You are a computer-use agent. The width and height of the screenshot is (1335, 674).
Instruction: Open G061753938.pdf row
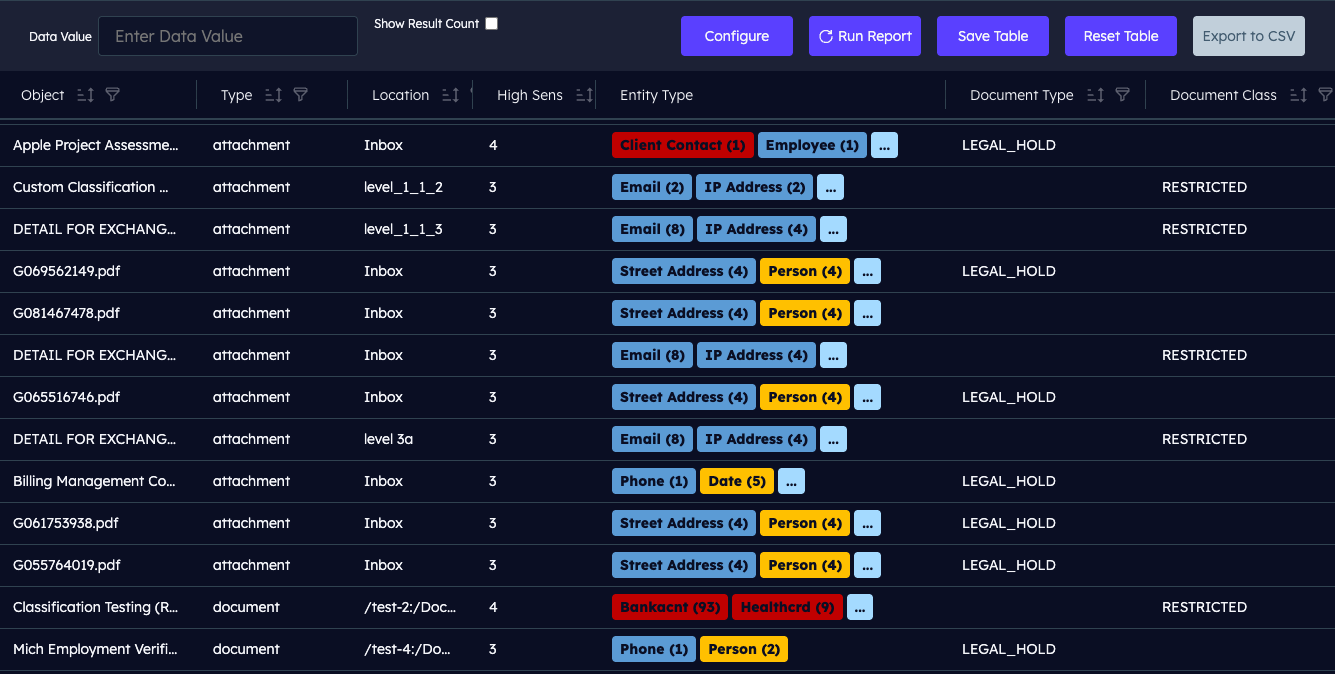click(x=66, y=523)
